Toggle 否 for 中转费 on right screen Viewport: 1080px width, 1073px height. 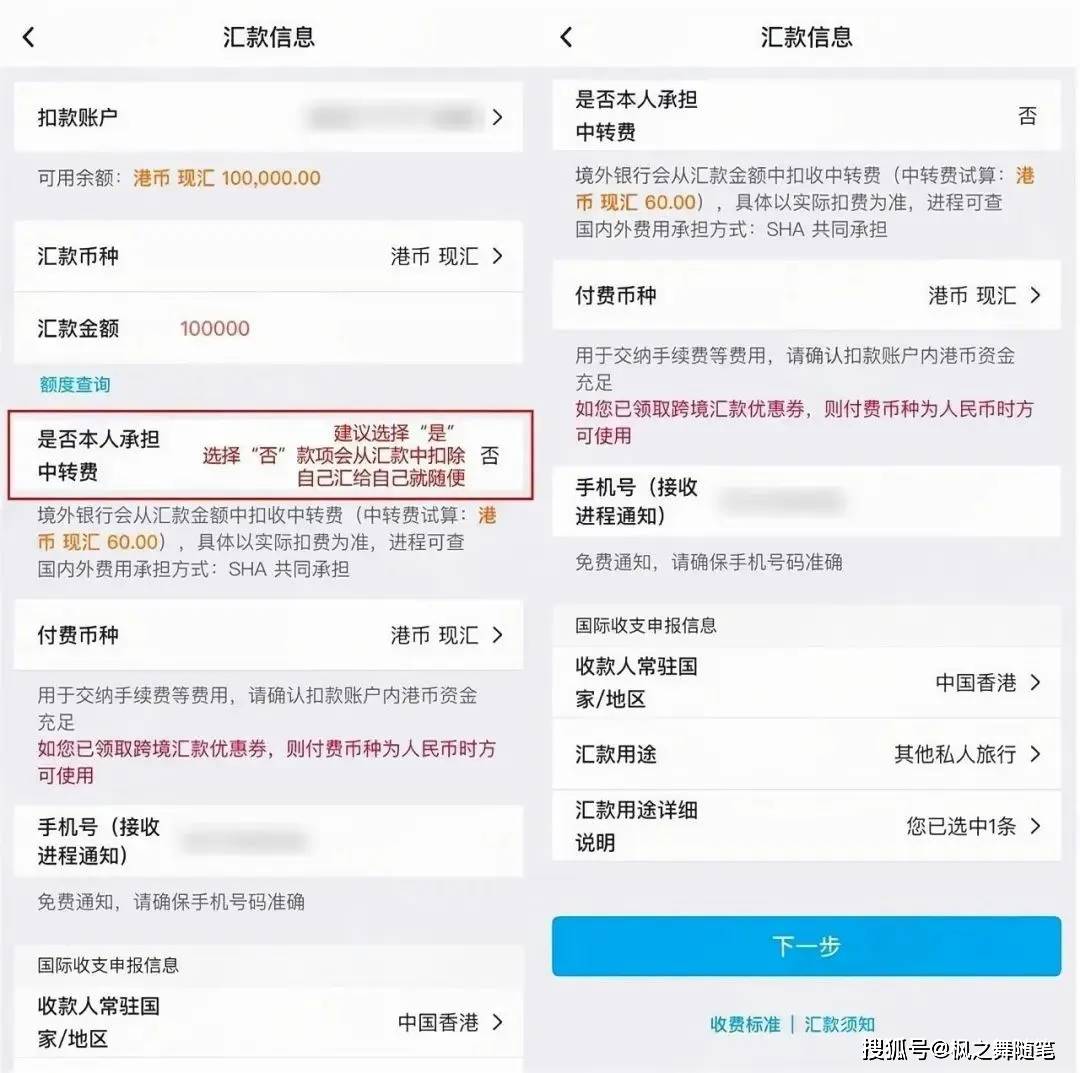click(1027, 116)
